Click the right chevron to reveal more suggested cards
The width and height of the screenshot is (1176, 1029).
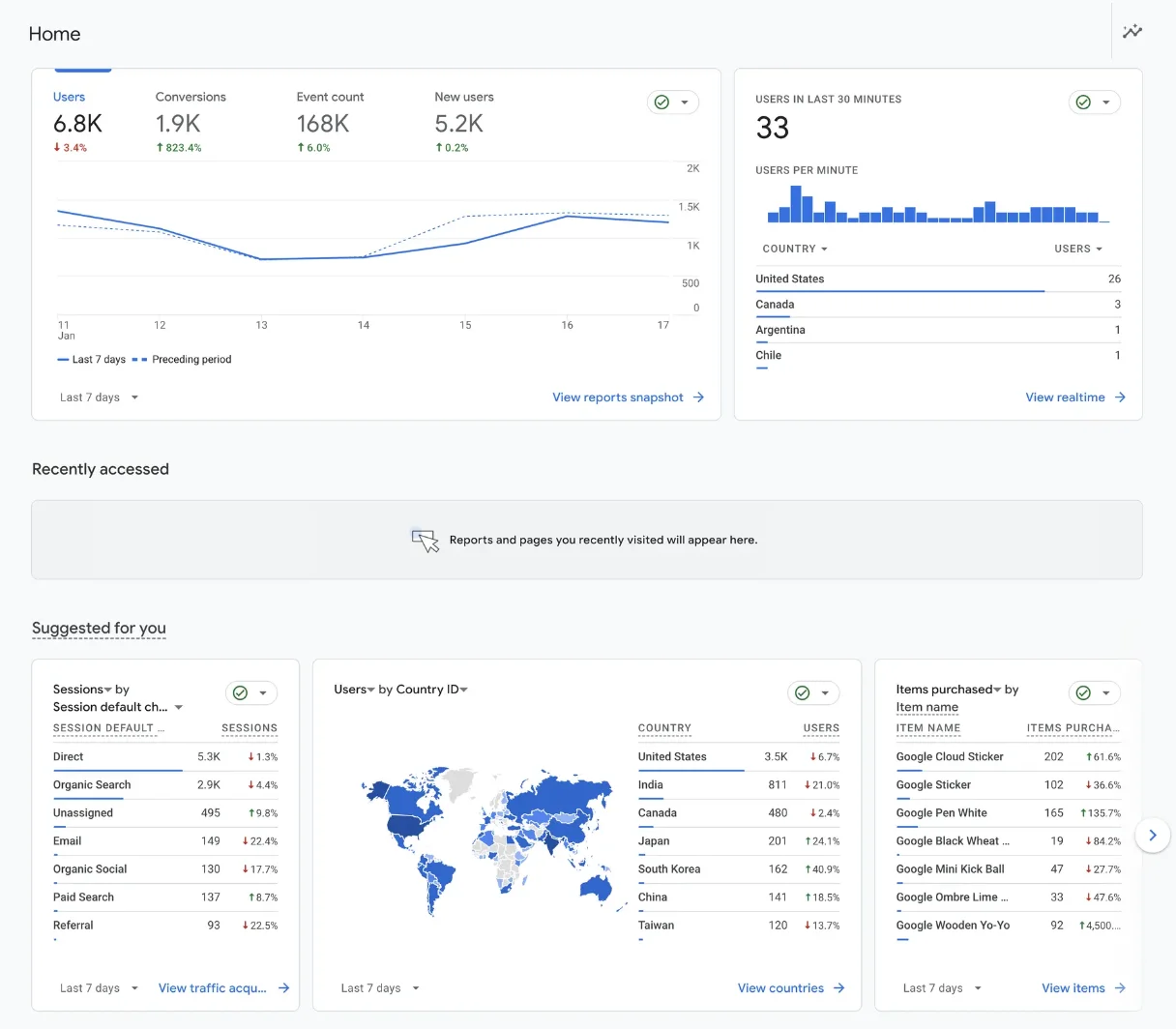point(1152,835)
